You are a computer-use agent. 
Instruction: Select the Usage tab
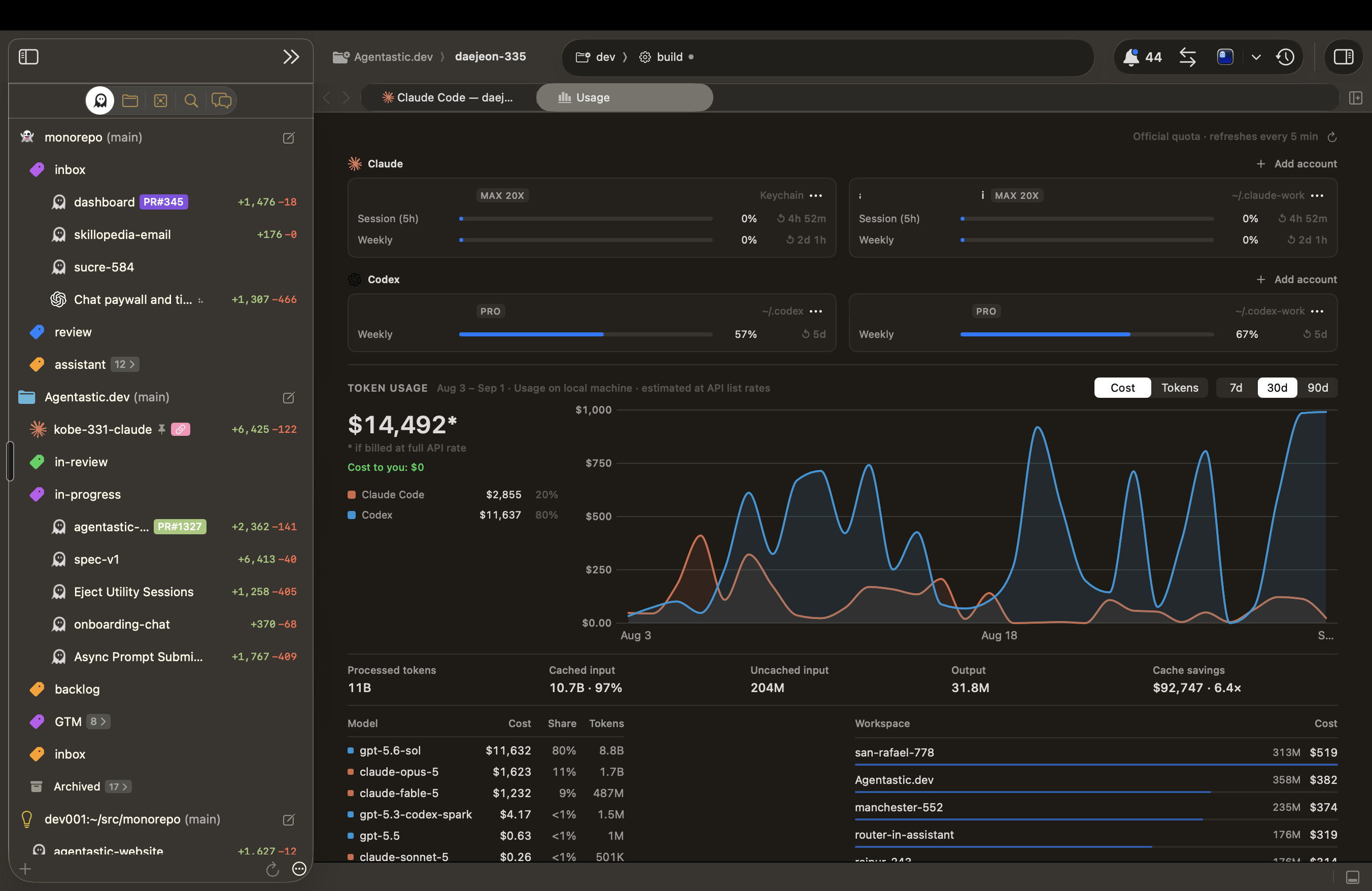[624, 97]
